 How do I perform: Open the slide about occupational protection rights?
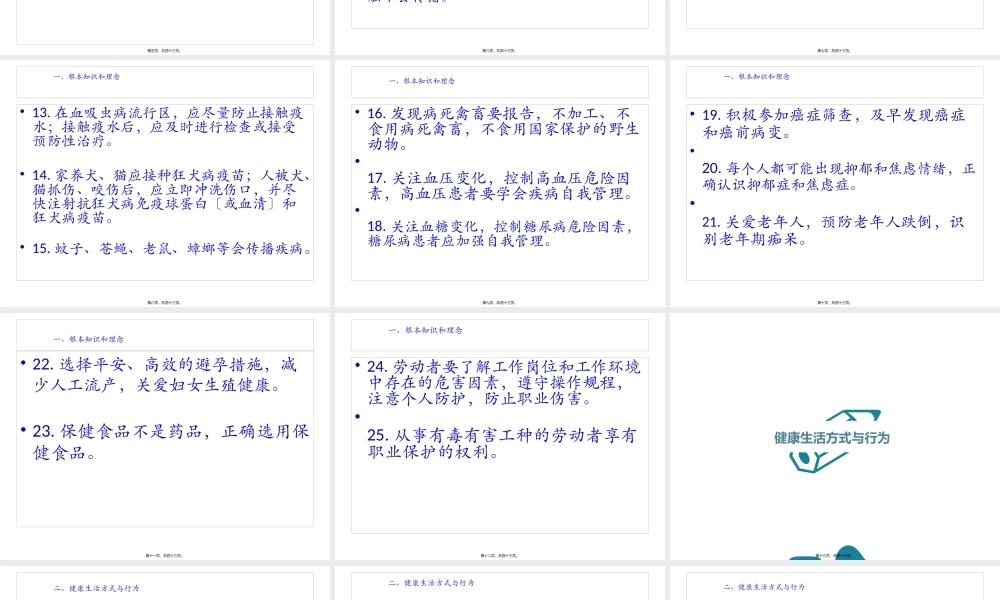coord(499,430)
